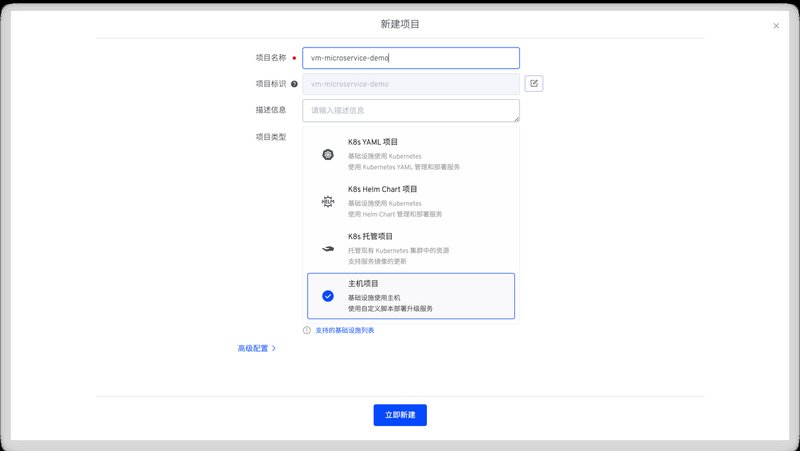Click the edit icon beside 项目标识 field
The width and height of the screenshot is (800, 451).
534,84
